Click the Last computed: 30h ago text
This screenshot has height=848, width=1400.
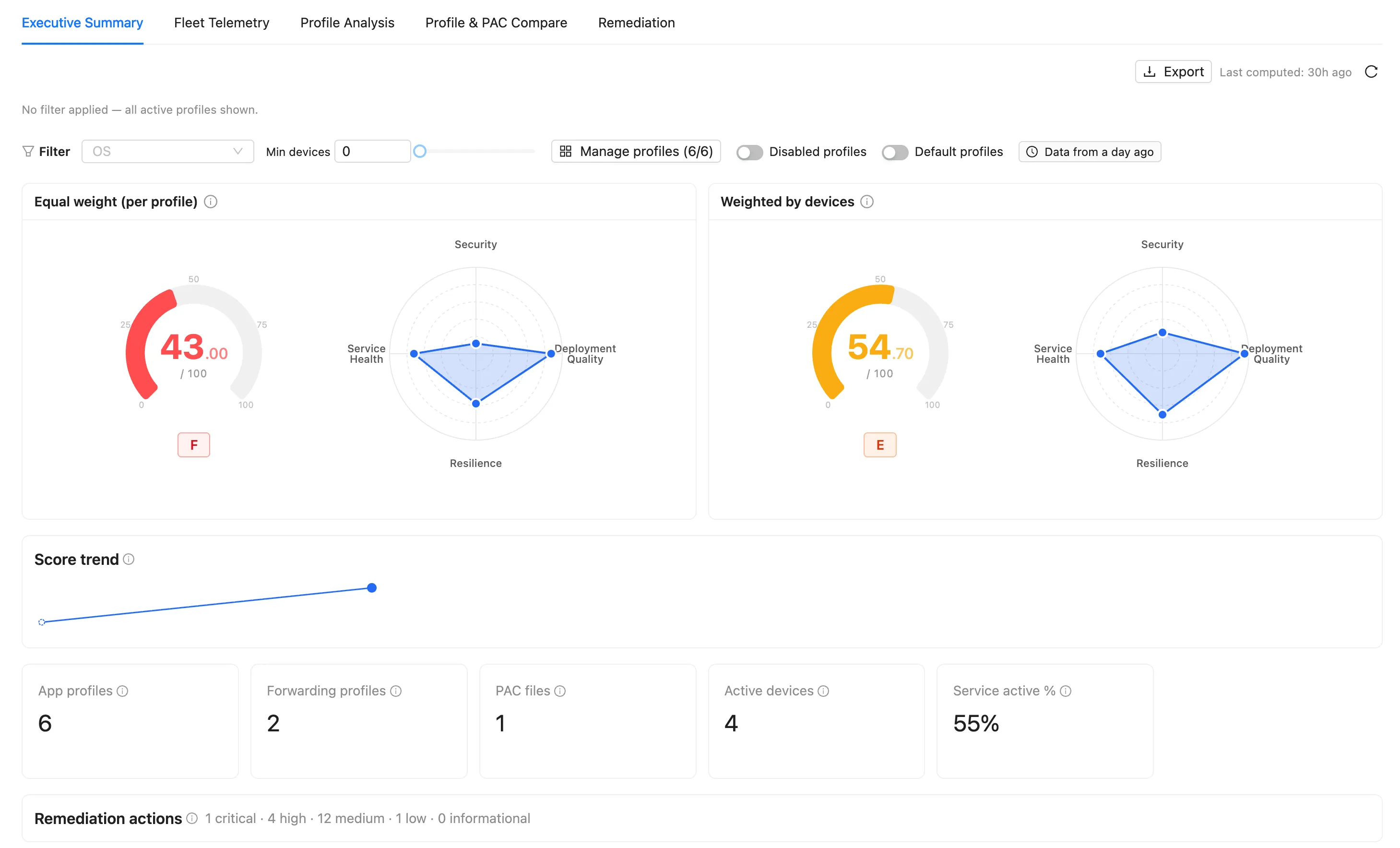pos(1285,72)
